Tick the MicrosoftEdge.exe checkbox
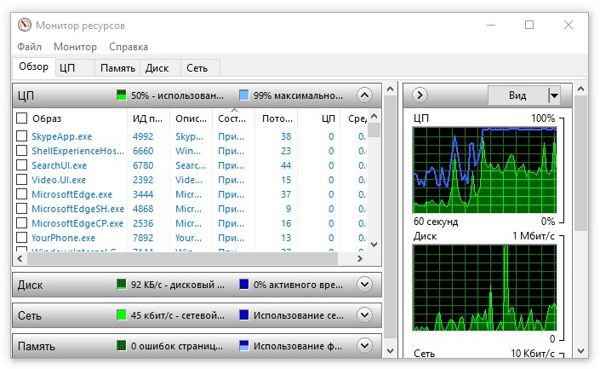This screenshot has height=369, width=600. coord(22,194)
